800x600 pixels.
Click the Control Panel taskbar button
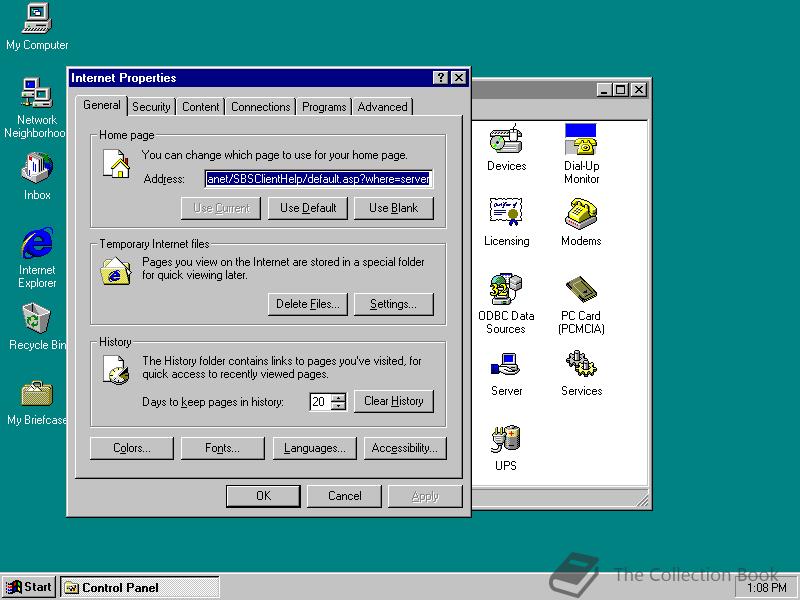tap(140, 588)
